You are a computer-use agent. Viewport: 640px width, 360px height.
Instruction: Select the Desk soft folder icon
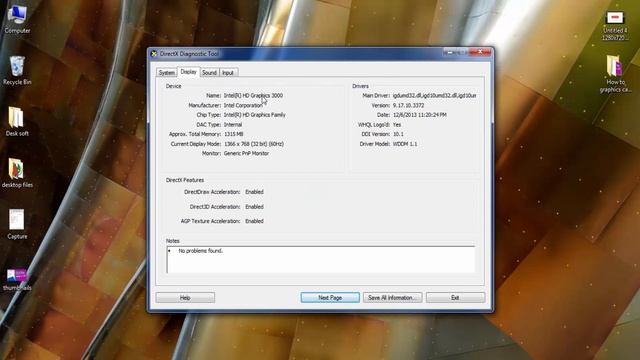pos(17,122)
